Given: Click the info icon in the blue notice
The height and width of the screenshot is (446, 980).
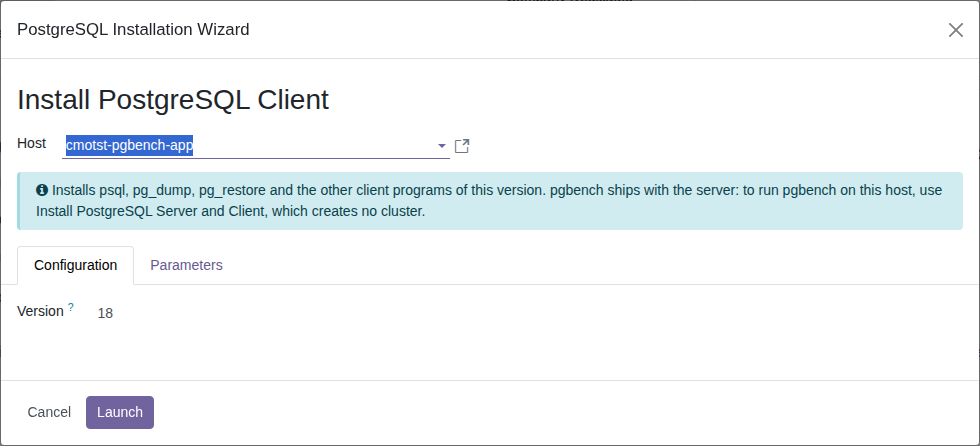Looking at the screenshot, I should [x=42, y=190].
